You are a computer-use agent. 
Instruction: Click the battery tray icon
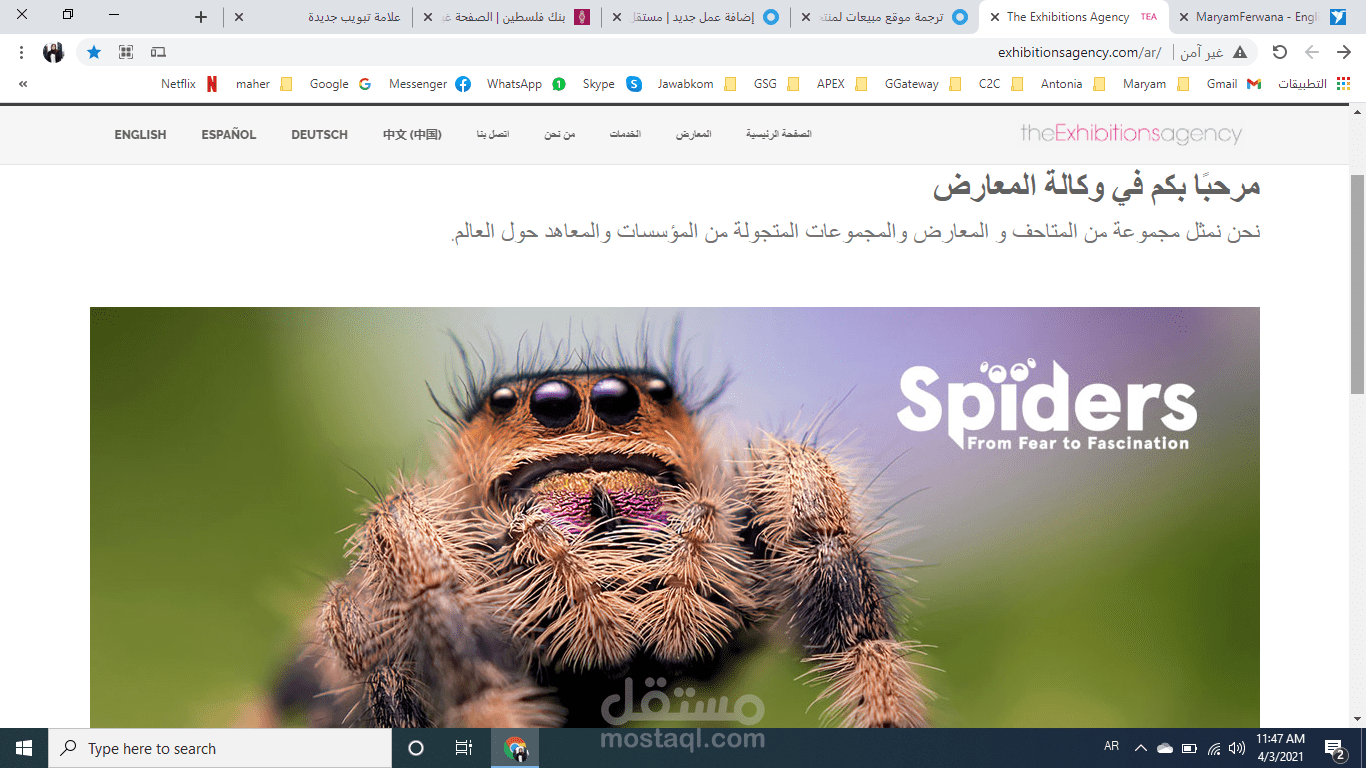[x=1189, y=748]
